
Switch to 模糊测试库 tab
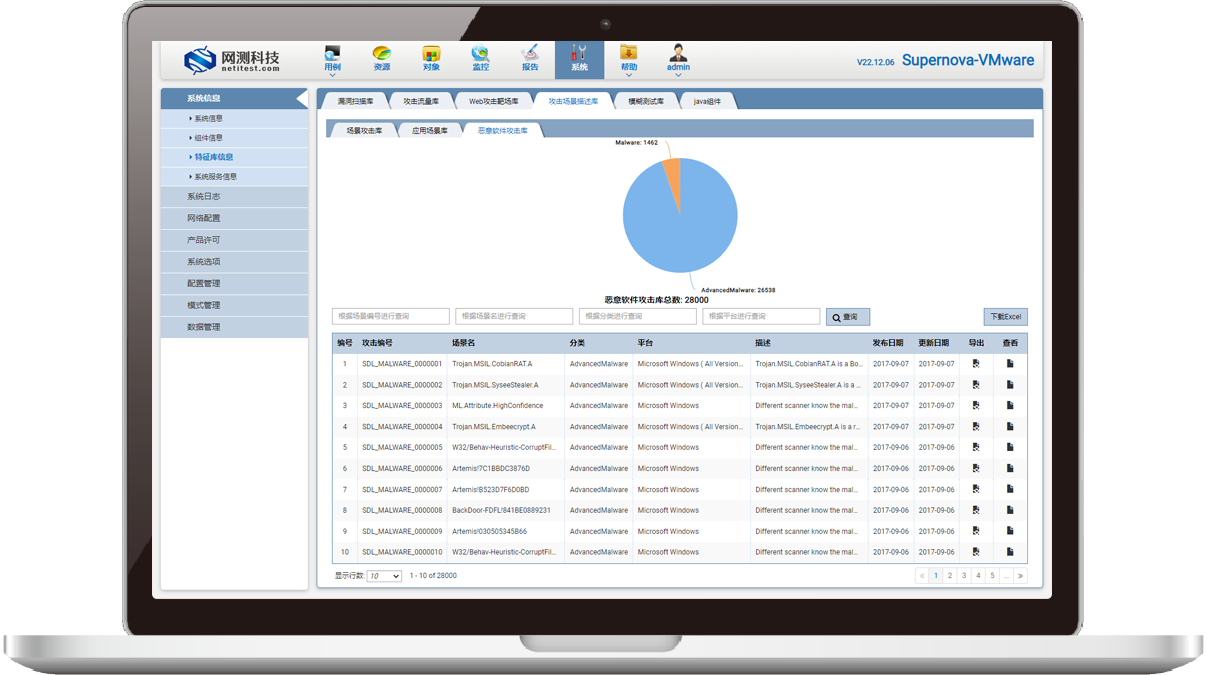point(646,101)
